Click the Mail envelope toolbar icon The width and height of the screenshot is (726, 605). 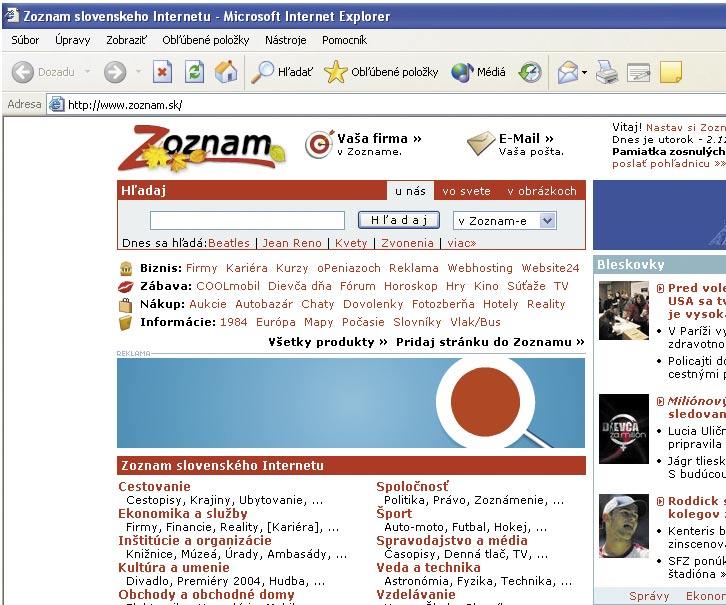568,72
